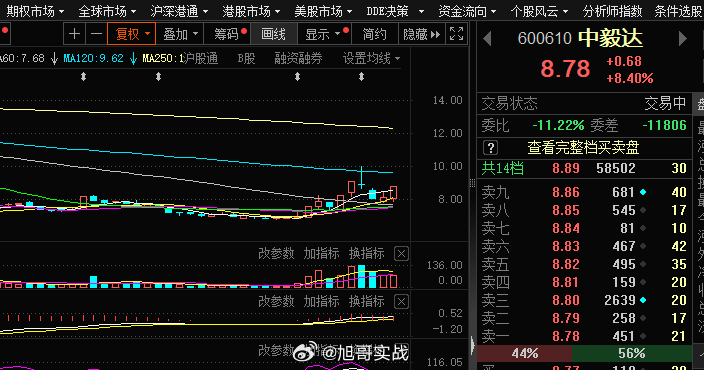This screenshot has width=704, height=370.
Task: Click MA120 downward arrow indicator
Action: pyautogui.click(x=133, y=58)
